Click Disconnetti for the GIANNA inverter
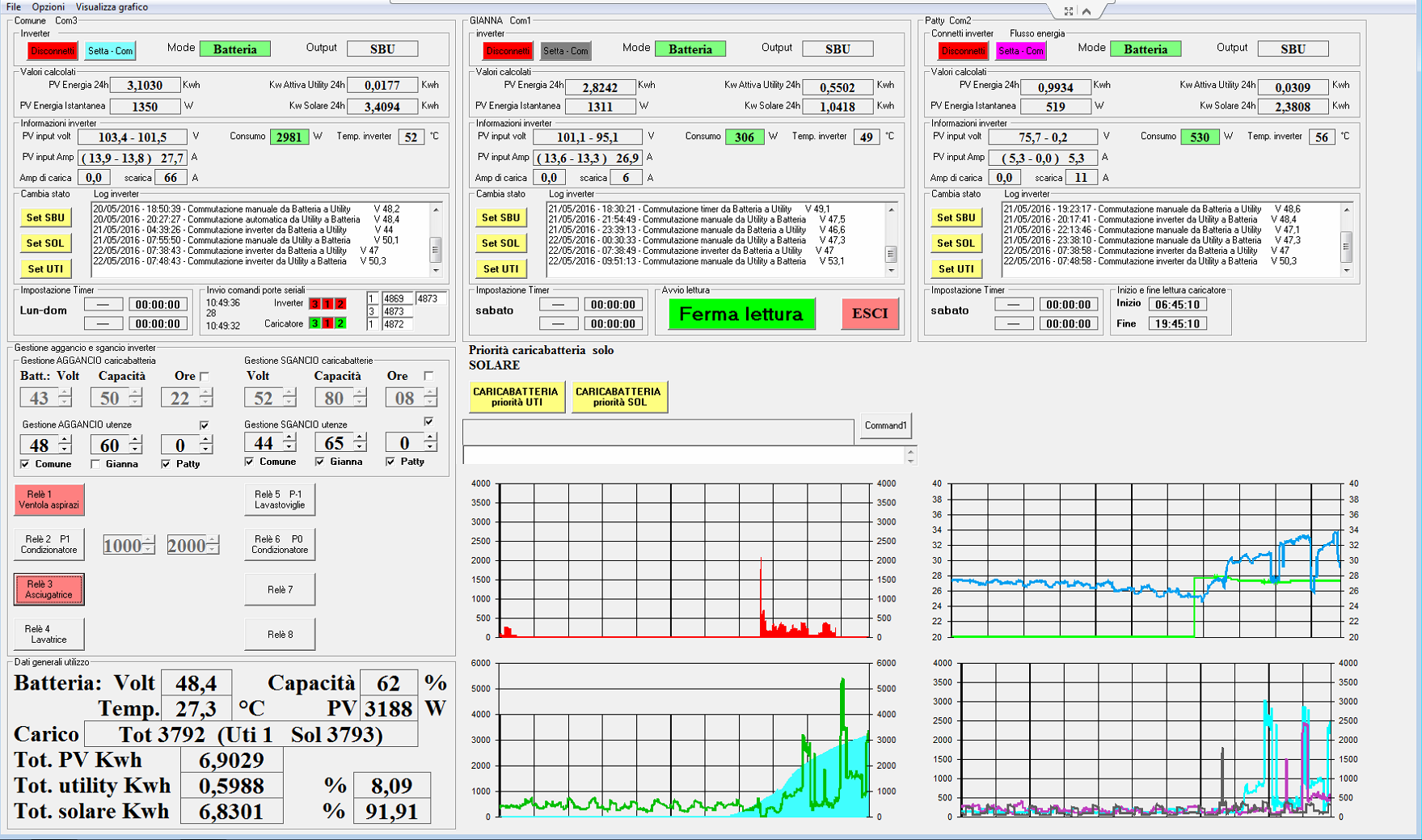This screenshot has height=840, width=1422. [508, 51]
